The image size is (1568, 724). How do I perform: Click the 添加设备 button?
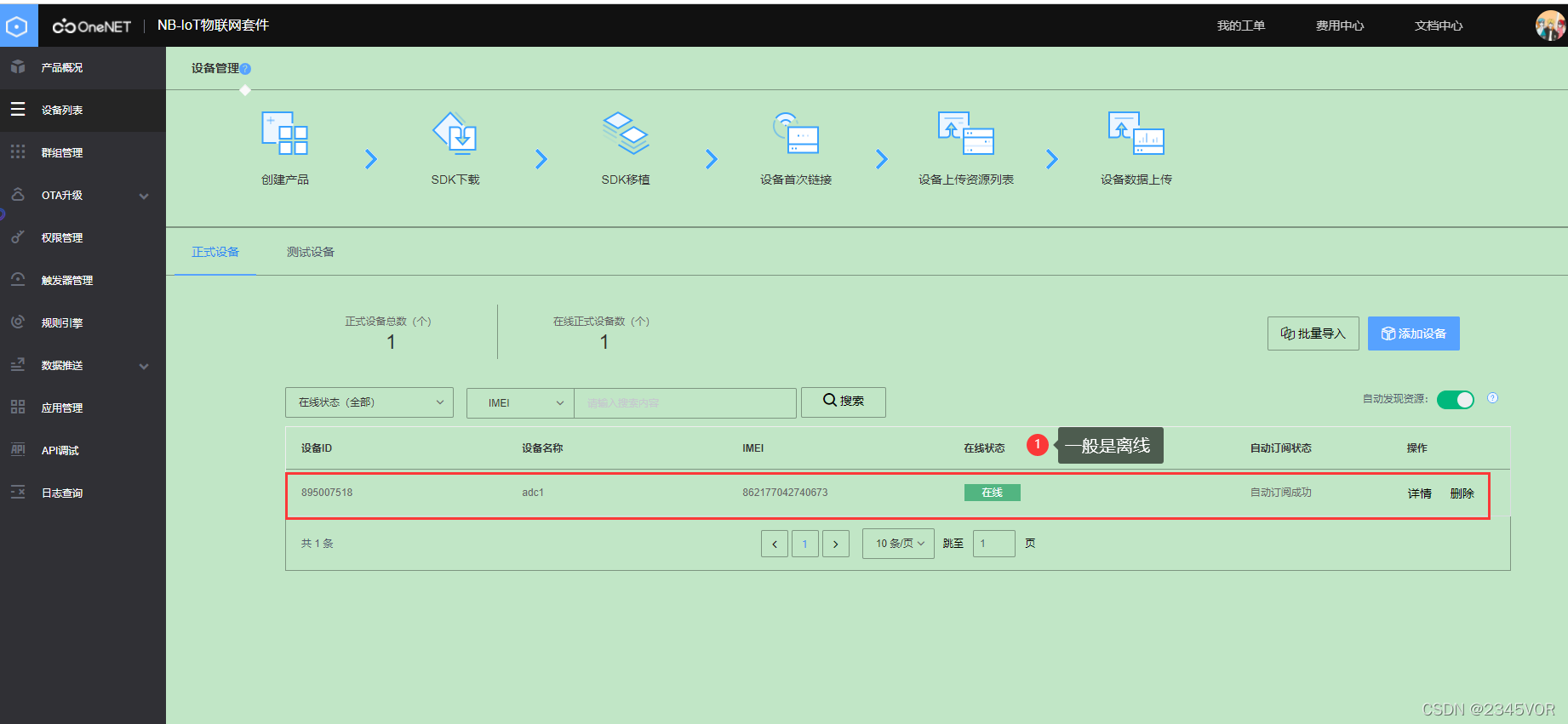tap(1414, 333)
